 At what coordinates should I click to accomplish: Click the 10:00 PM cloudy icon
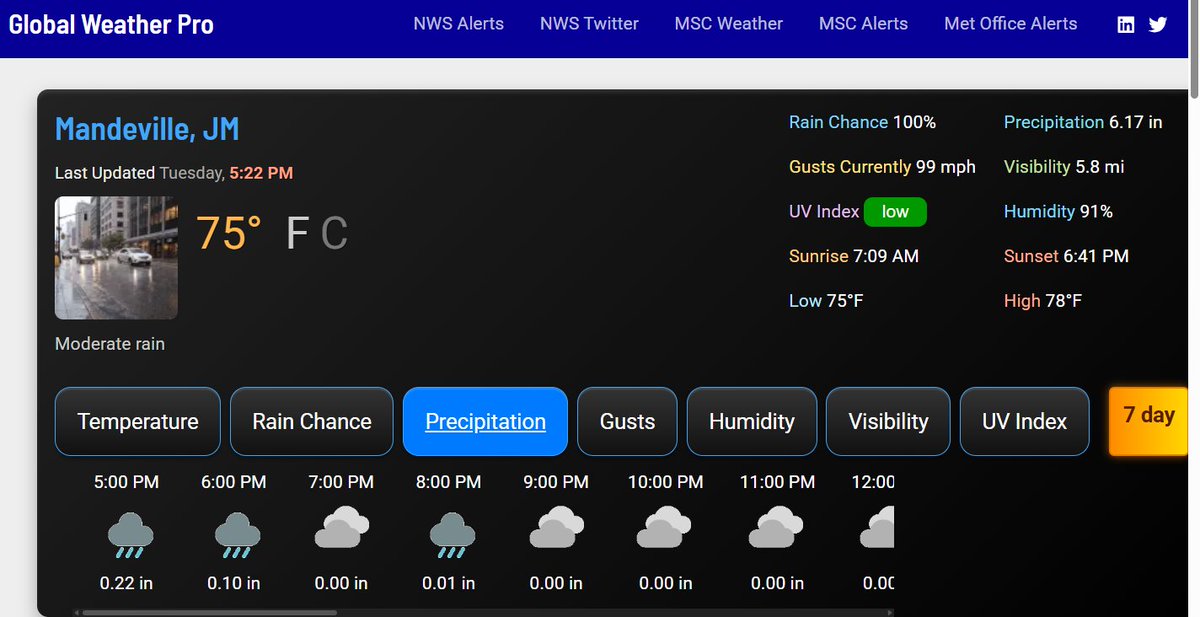click(x=664, y=527)
